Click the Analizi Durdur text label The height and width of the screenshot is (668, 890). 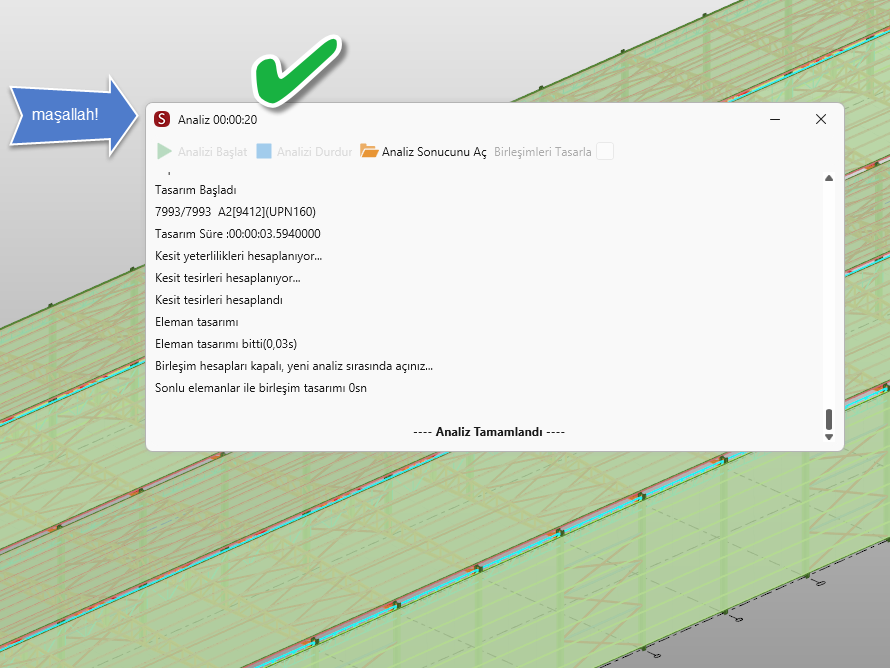click(314, 152)
